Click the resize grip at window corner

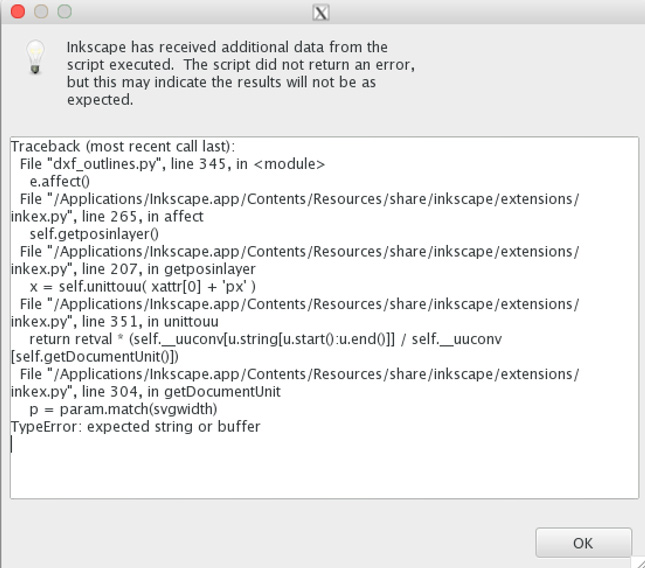pos(638,562)
